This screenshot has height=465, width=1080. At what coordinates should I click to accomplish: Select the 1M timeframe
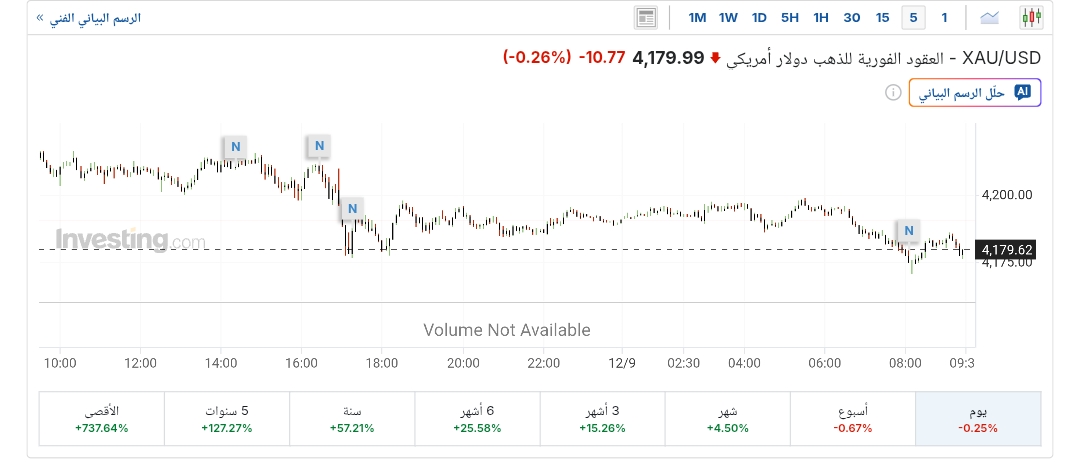pyautogui.click(x=697, y=17)
